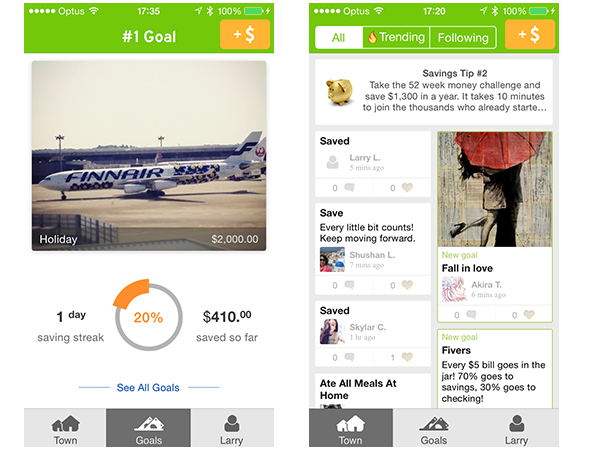Open Akira T.'s profile picture
Viewport: 600px width, 450px height.
(x=454, y=289)
